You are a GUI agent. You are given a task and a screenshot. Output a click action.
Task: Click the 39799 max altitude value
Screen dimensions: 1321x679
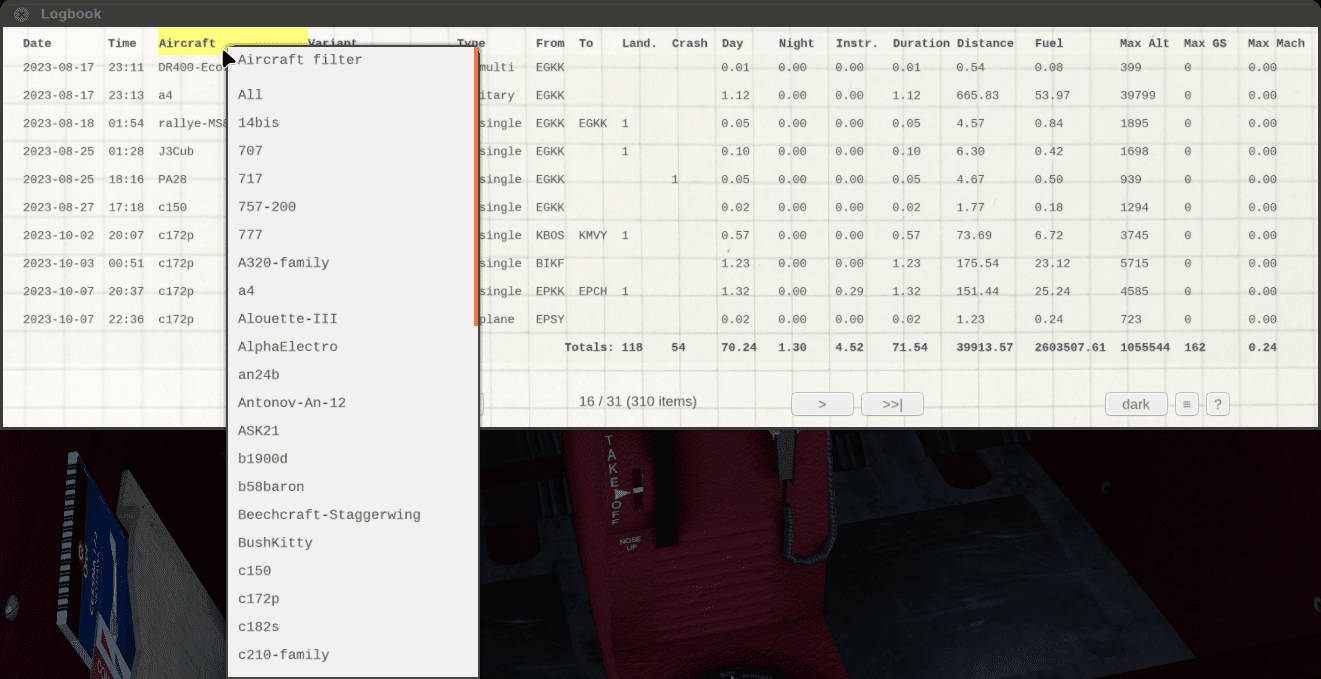coord(1138,95)
